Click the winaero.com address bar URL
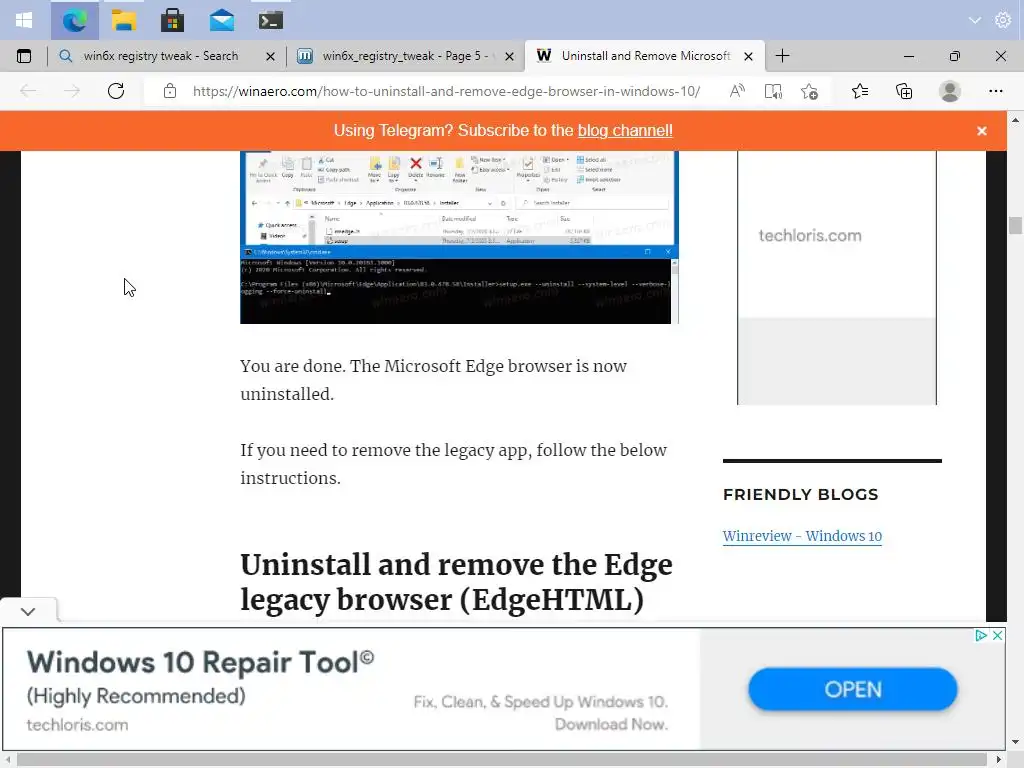This screenshot has height=768, width=1024. point(446,91)
